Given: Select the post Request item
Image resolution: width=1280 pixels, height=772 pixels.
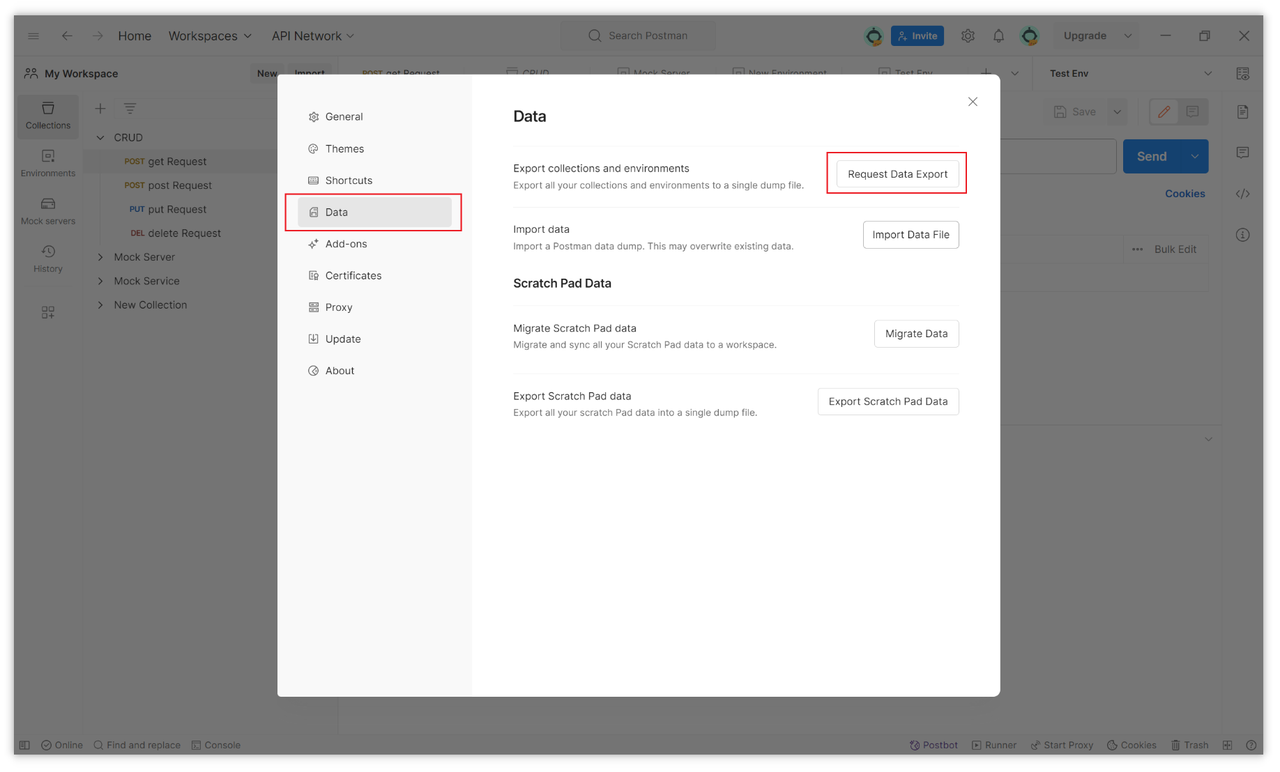Looking at the screenshot, I should (x=180, y=186).
